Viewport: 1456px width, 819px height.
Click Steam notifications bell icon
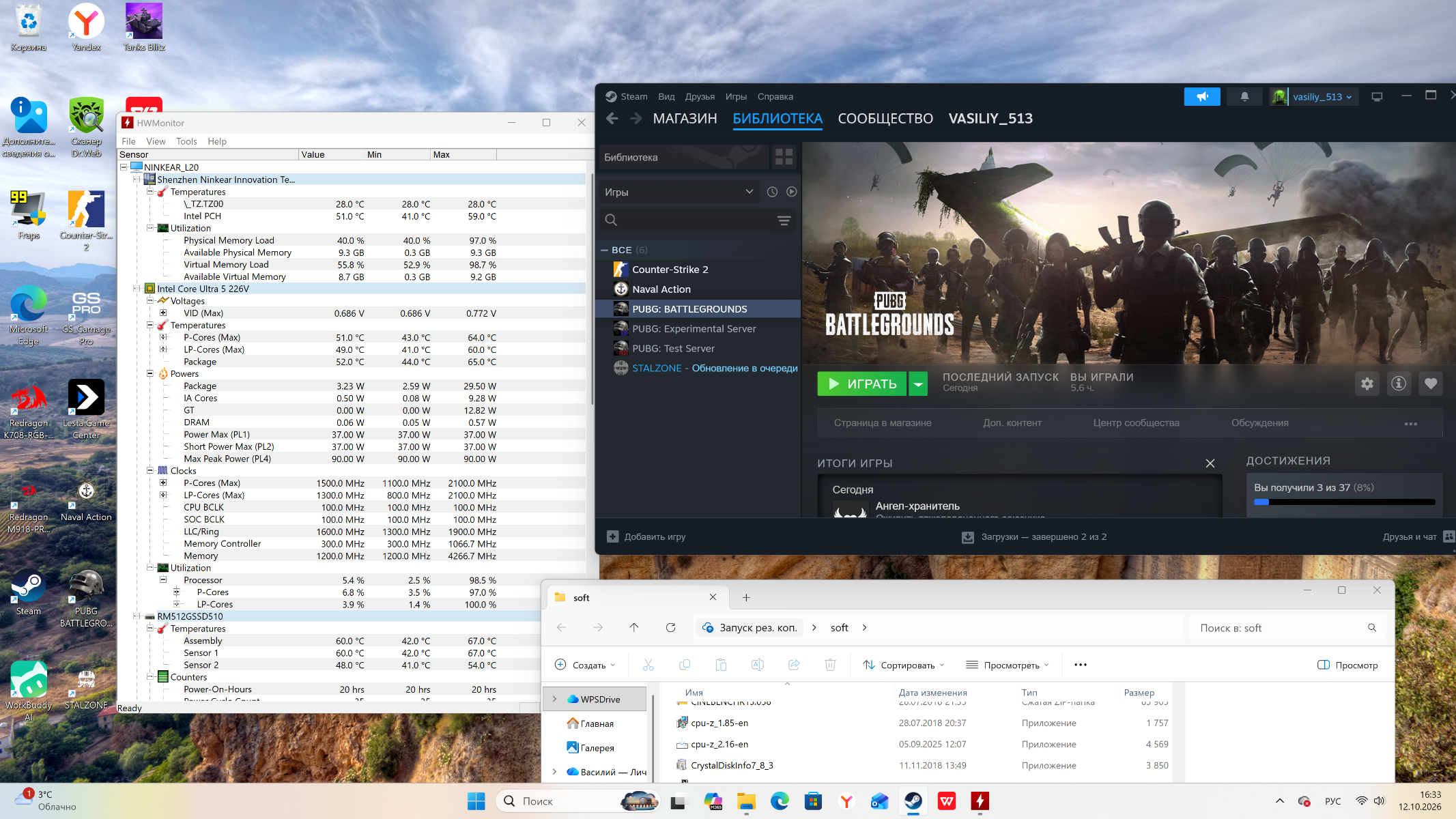point(1244,97)
